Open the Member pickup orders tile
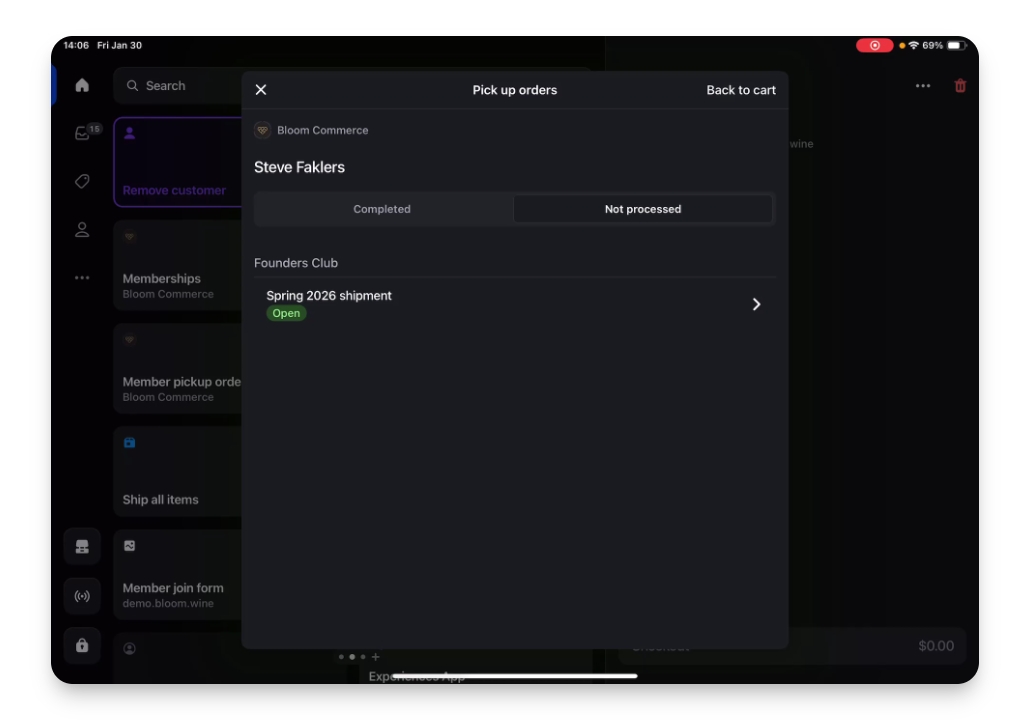This screenshot has height=720, width=1030. point(178,369)
